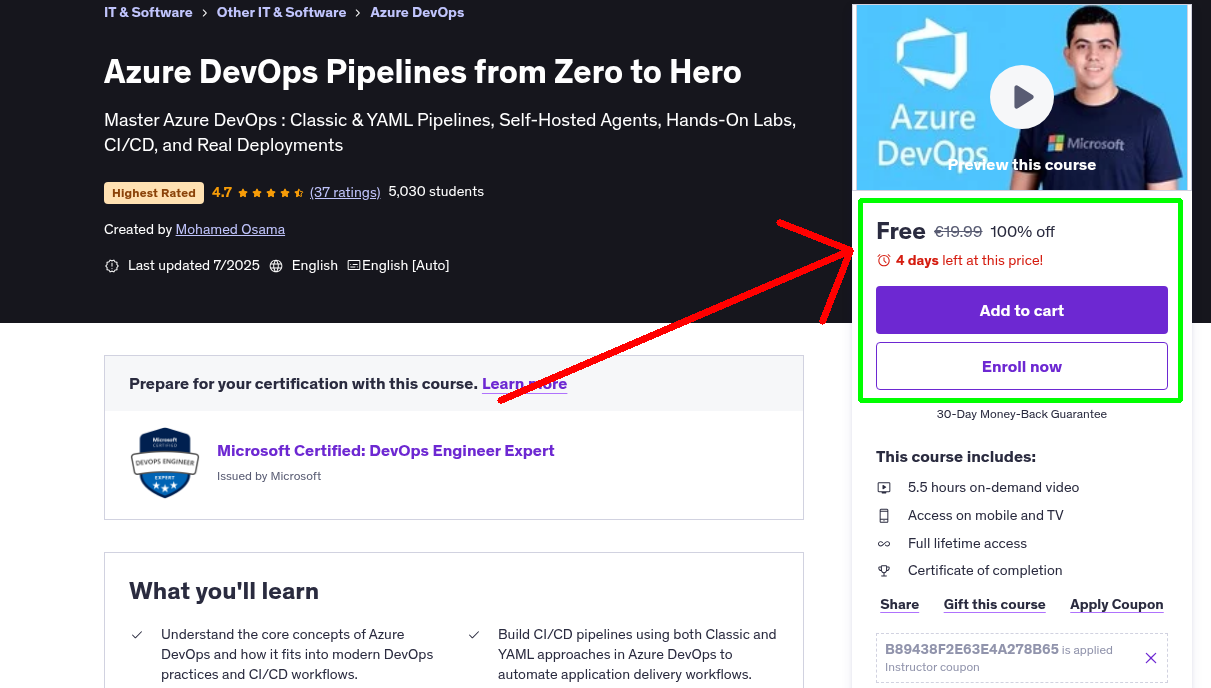
Task: Click 'Issued by Microsoft' text
Action: (x=269, y=477)
